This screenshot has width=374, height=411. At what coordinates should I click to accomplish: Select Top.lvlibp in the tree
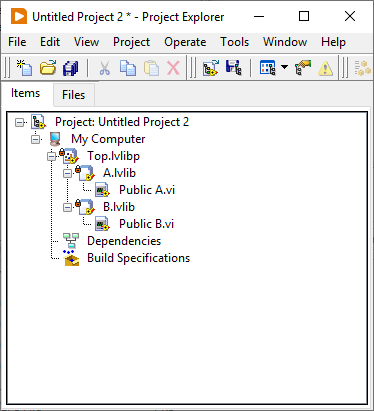(113, 156)
